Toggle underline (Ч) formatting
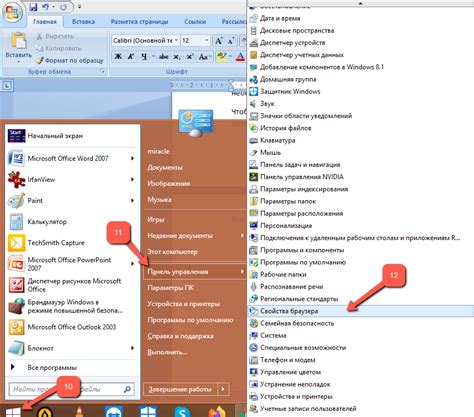The image size is (474, 417). pos(144,56)
